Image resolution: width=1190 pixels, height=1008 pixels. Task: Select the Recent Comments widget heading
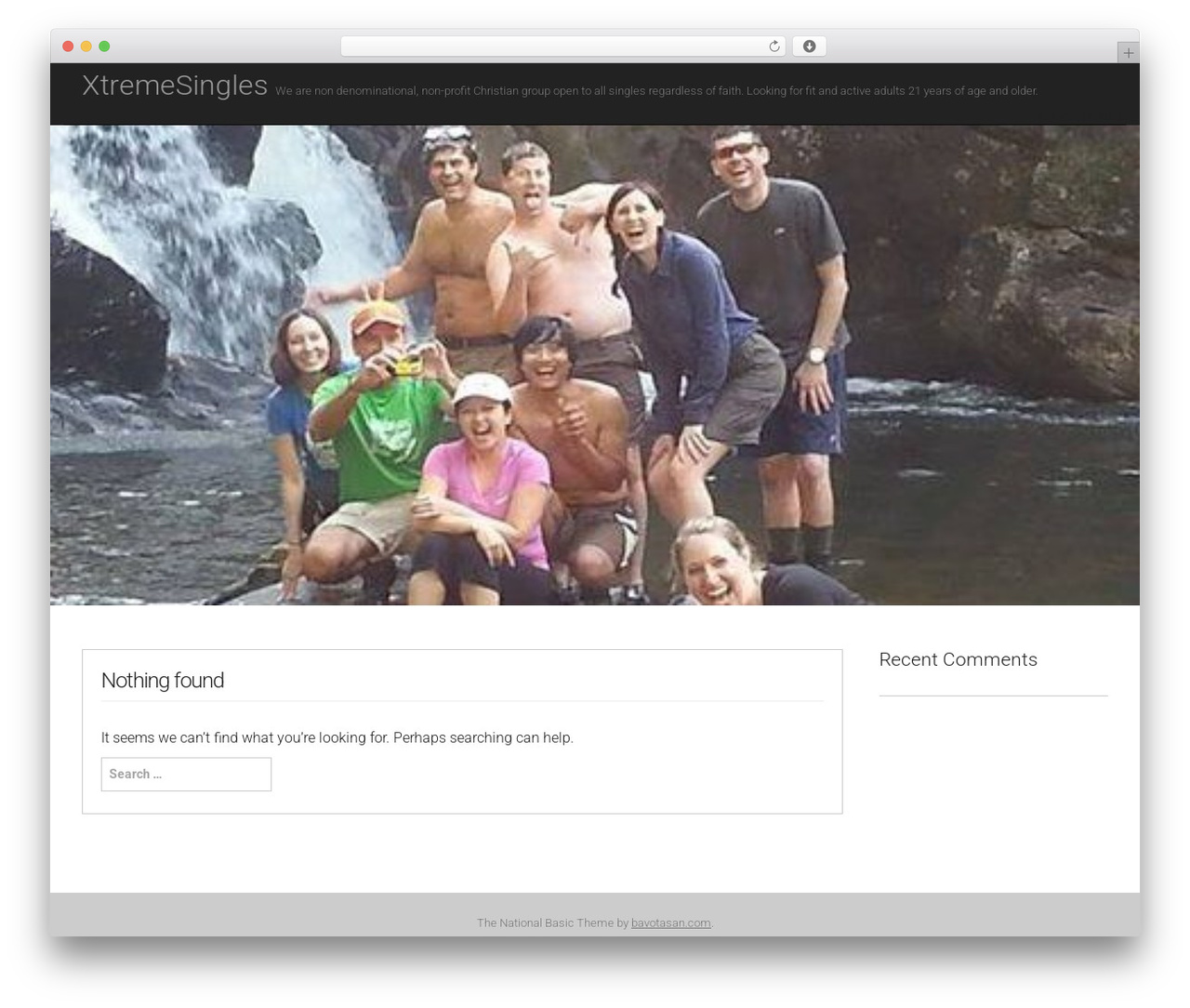click(x=958, y=659)
